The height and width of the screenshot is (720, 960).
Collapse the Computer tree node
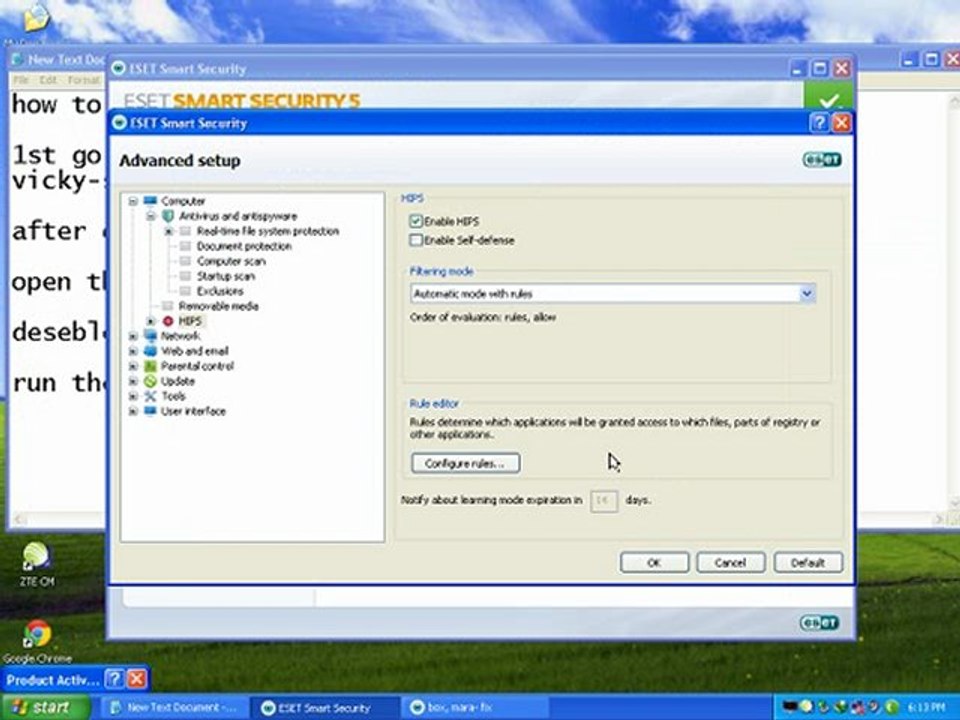133,201
